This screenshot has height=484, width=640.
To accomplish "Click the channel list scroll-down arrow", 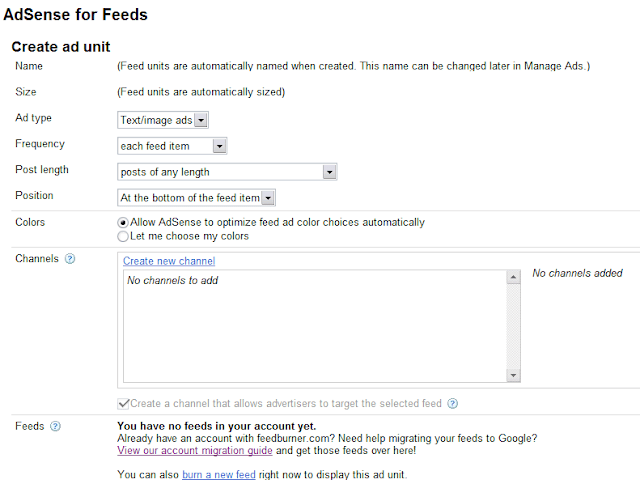I will [x=514, y=375].
